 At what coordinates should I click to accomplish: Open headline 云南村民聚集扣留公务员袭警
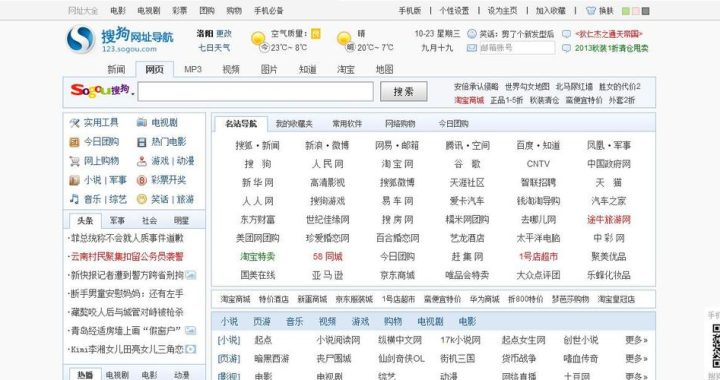[127, 257]
